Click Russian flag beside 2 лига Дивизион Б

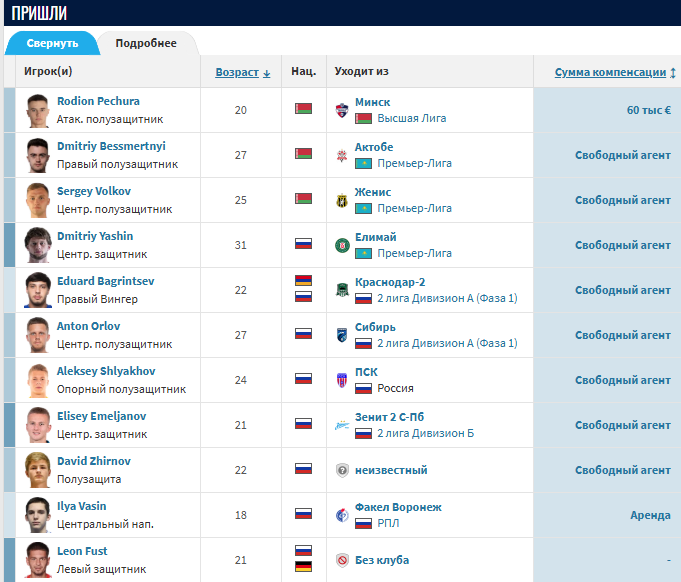pos(364,433)
